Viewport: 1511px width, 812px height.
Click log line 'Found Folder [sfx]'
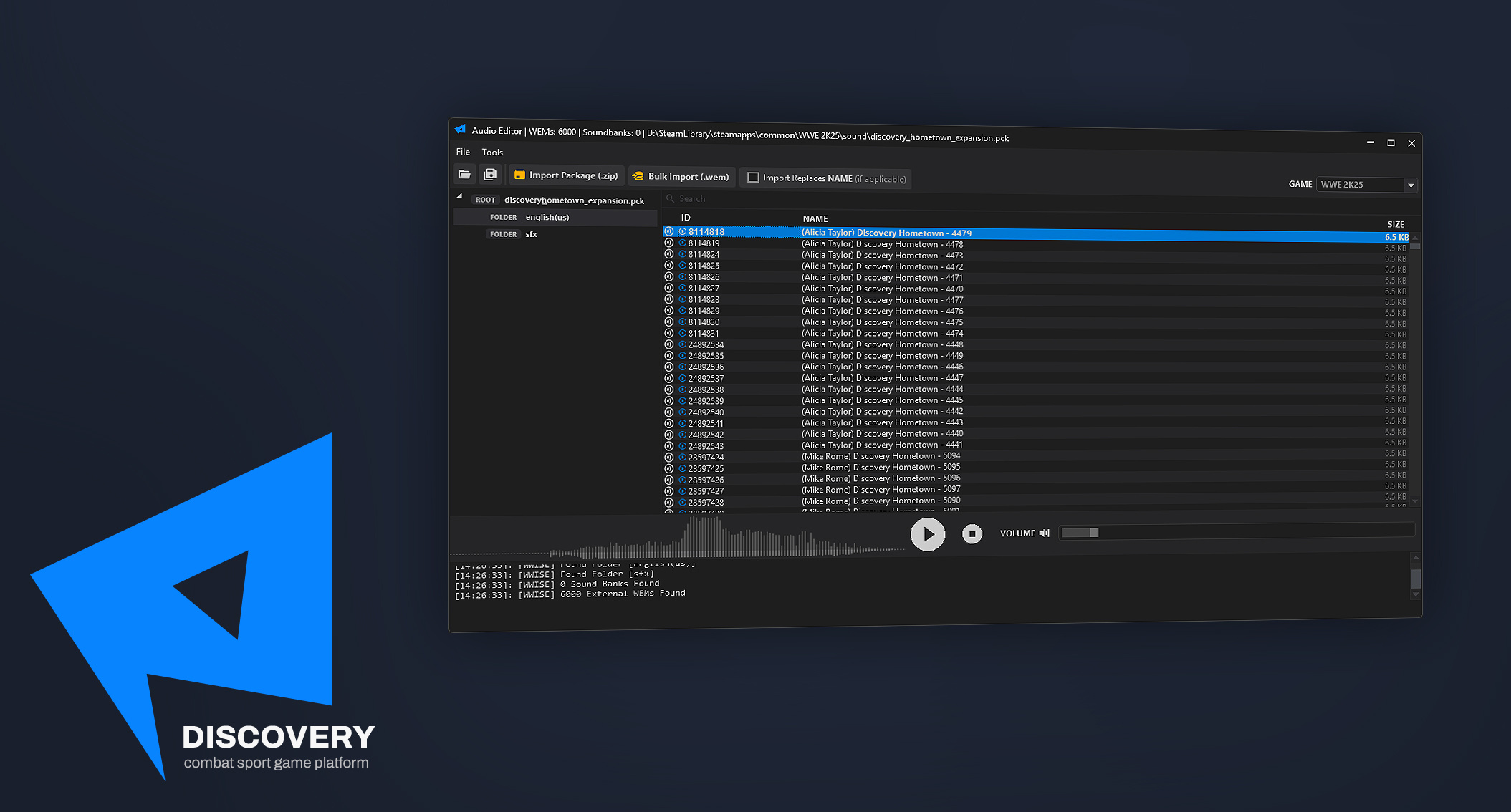(607, 574)
